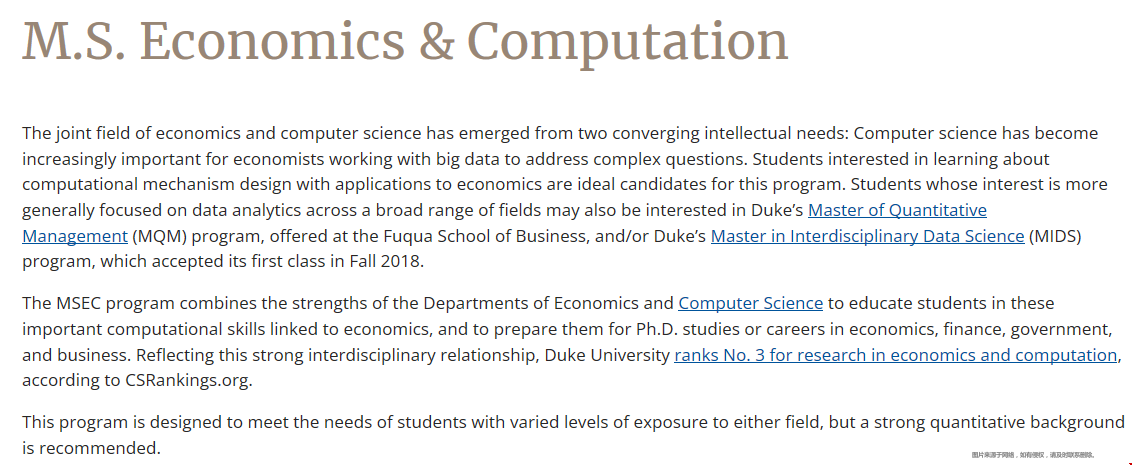Click the M.S. Economics & Computation heading
The height and width of the screenshot is (465, 1132).
pyautogui.click(x=405, y=40)
